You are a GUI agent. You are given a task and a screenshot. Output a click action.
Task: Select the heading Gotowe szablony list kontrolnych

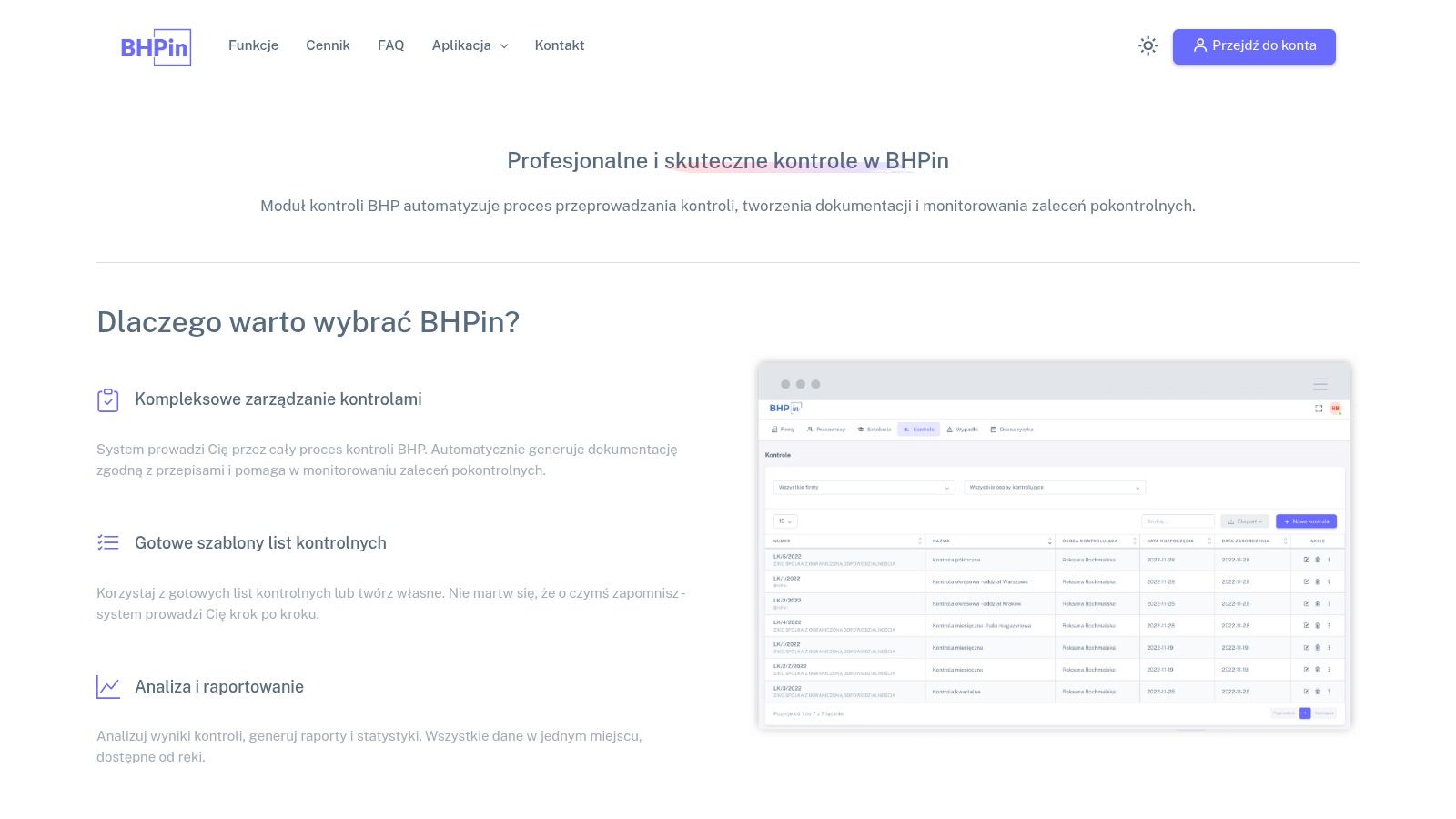(x=260, y=543)
